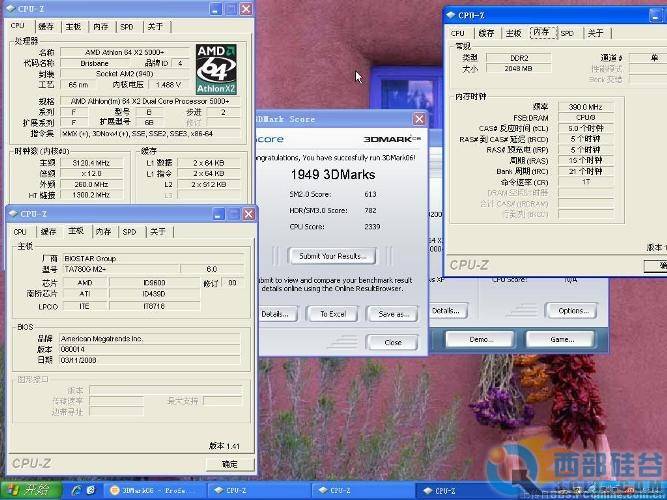The image size is (667, 500).
Task: Click To Excel in 3DMark Score dialog
Action: pyautogui.click(x=333, y=314)
